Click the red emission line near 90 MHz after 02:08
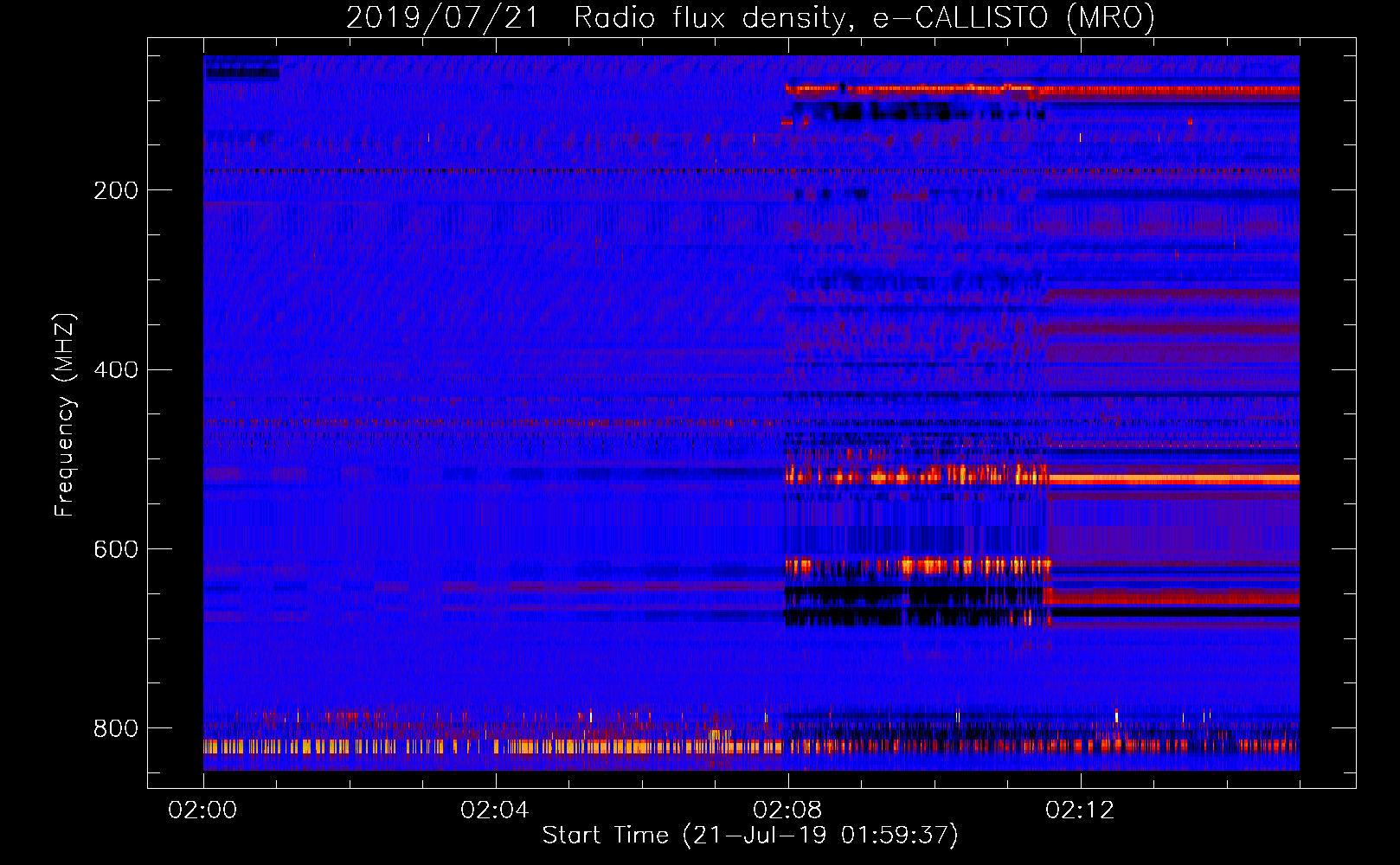This screenshot has height=865, width=1400. click(1042, 89)
